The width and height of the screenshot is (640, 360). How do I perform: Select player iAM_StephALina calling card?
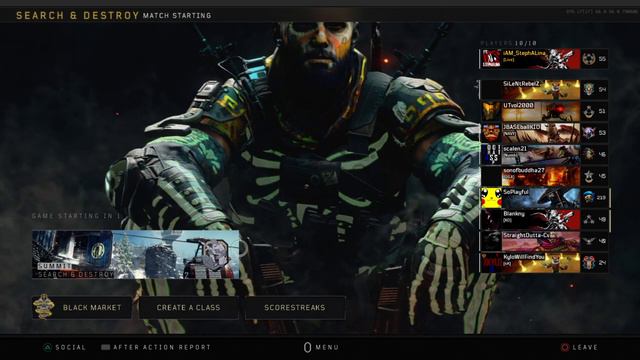(x=540, y=59)
